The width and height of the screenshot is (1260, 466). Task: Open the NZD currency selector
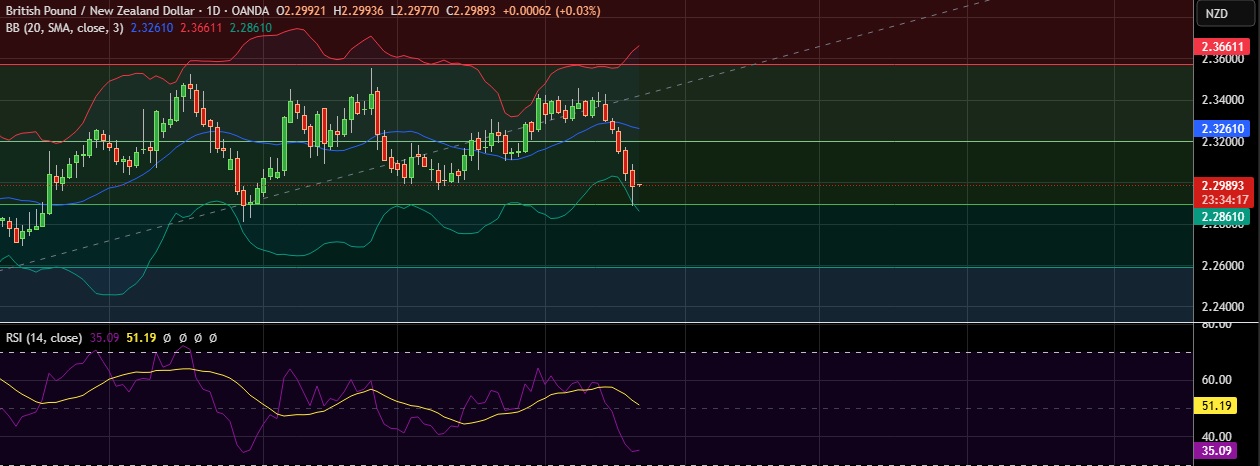[x=1216, y=13]
